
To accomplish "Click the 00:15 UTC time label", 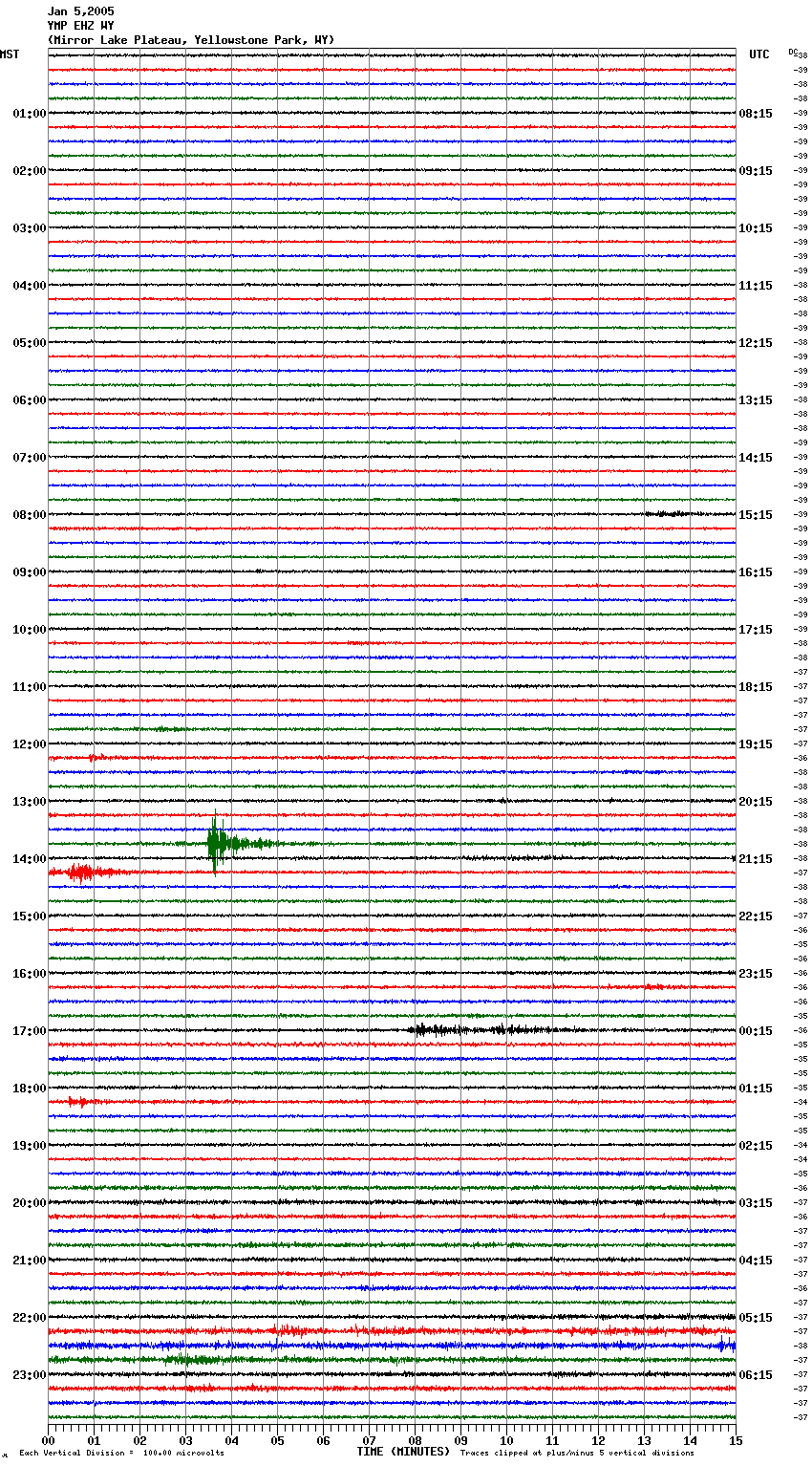I will [x=756, y=1031].
